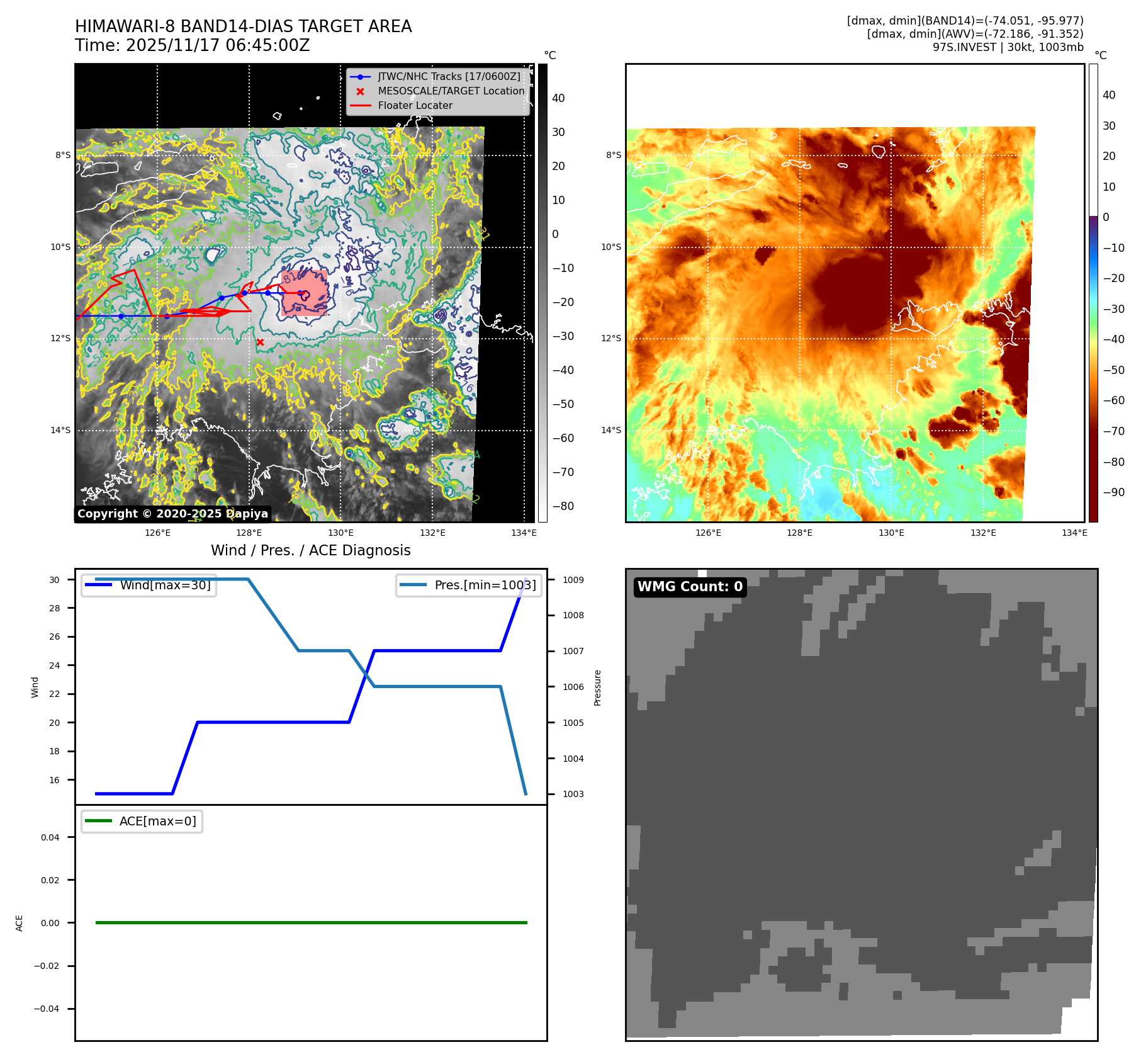Select the MESOSCALE/TARGET Location legend label
The width and height of the screenshot is (1141, 1064).
pos(451,91)
